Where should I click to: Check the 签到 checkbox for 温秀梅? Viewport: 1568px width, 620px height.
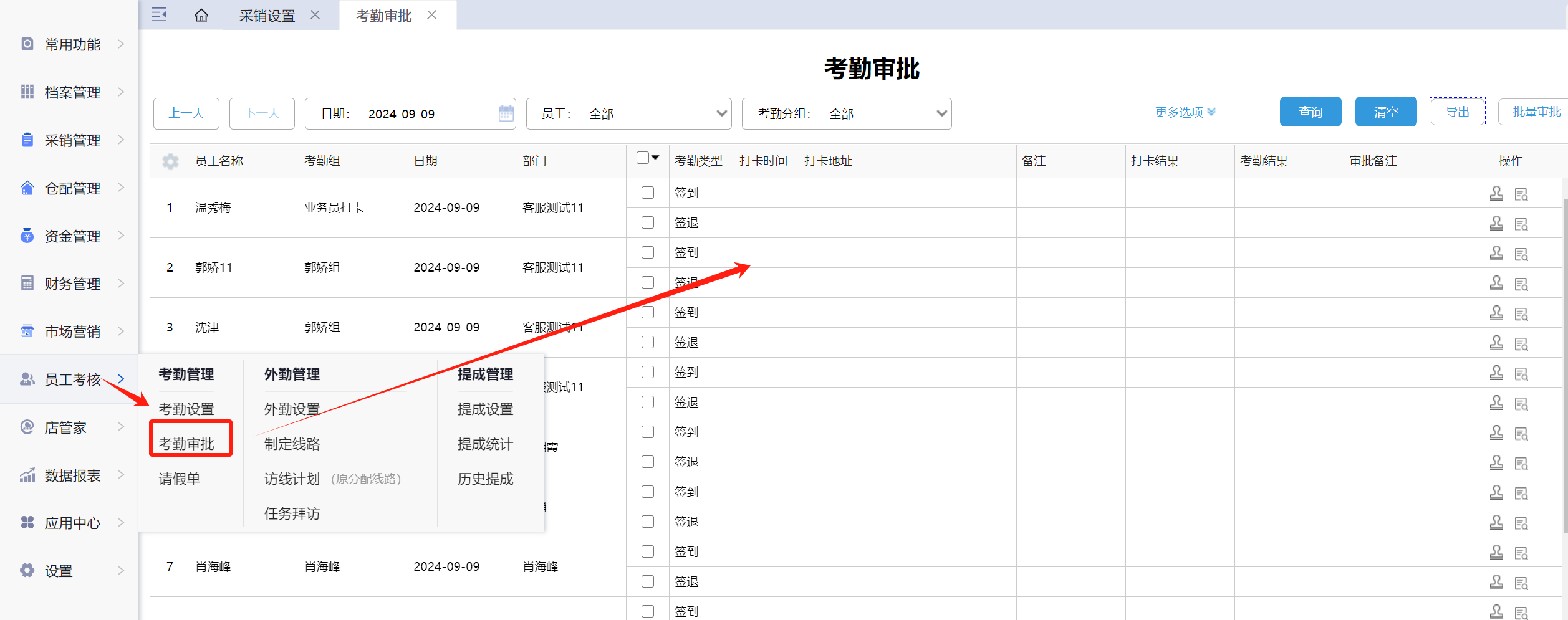[648, 193]
